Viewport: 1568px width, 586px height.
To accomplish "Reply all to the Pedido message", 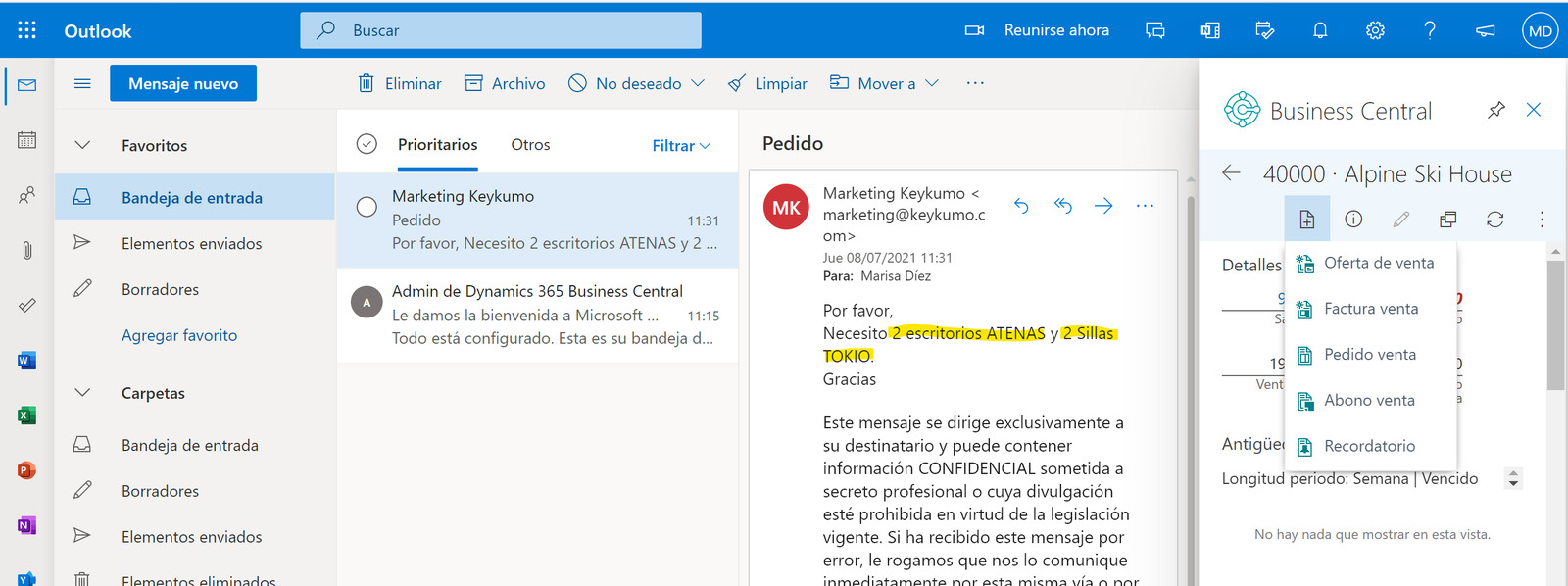I will coord(1062,206).
